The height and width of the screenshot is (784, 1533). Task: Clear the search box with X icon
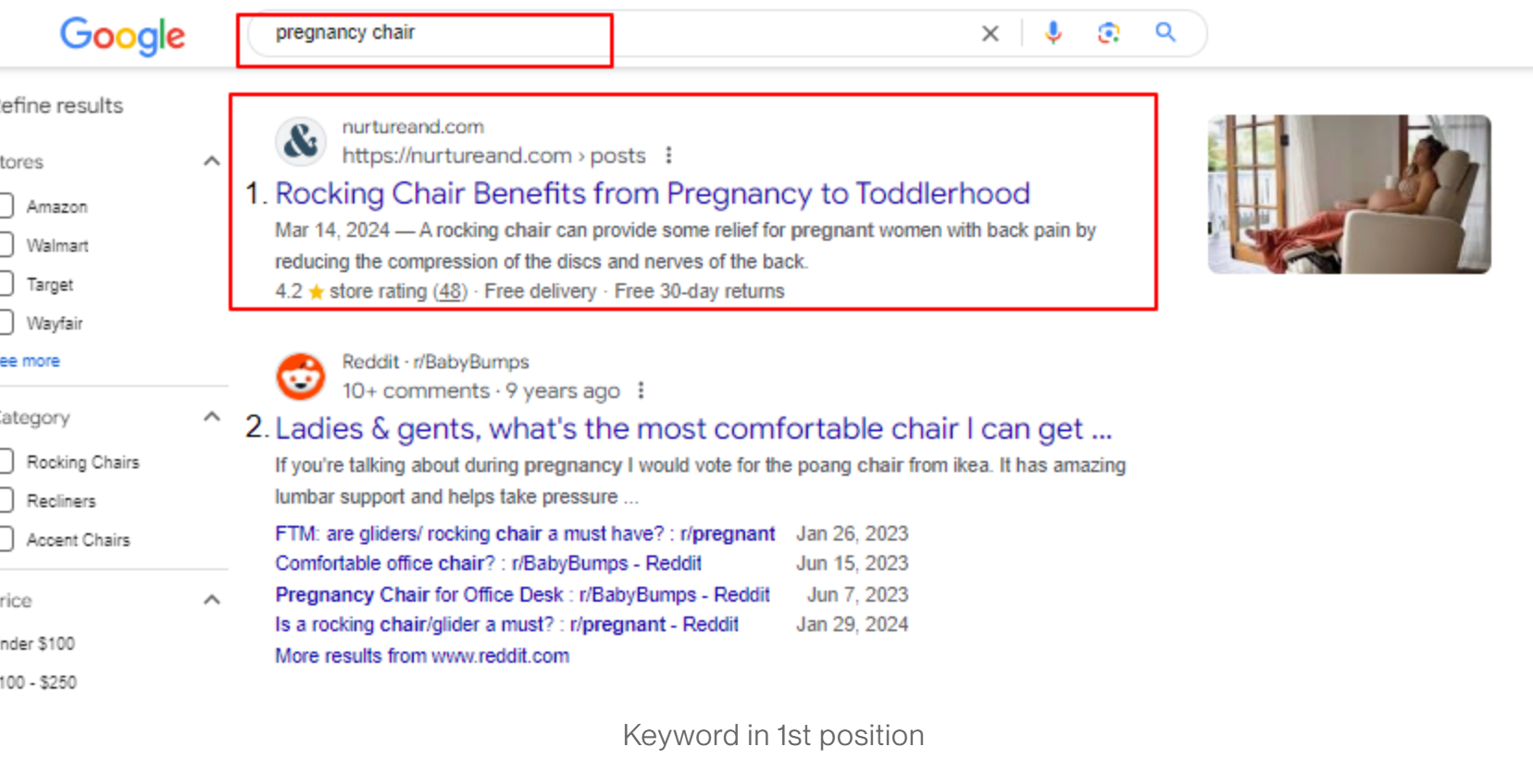tap(991, 34)
